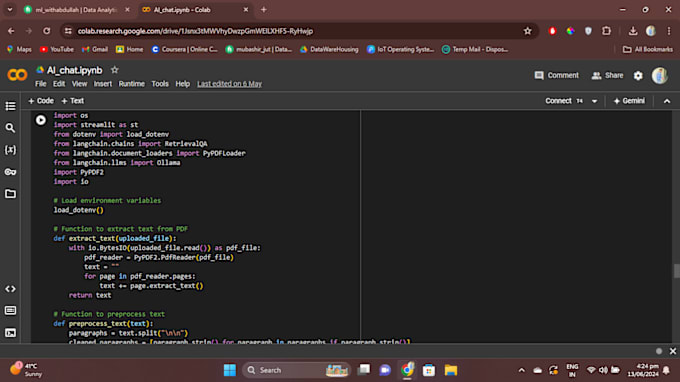This screenshot has height=382, width=680.
Task: Expand the Connect options dropdown arrow
Action: point(595,101)
